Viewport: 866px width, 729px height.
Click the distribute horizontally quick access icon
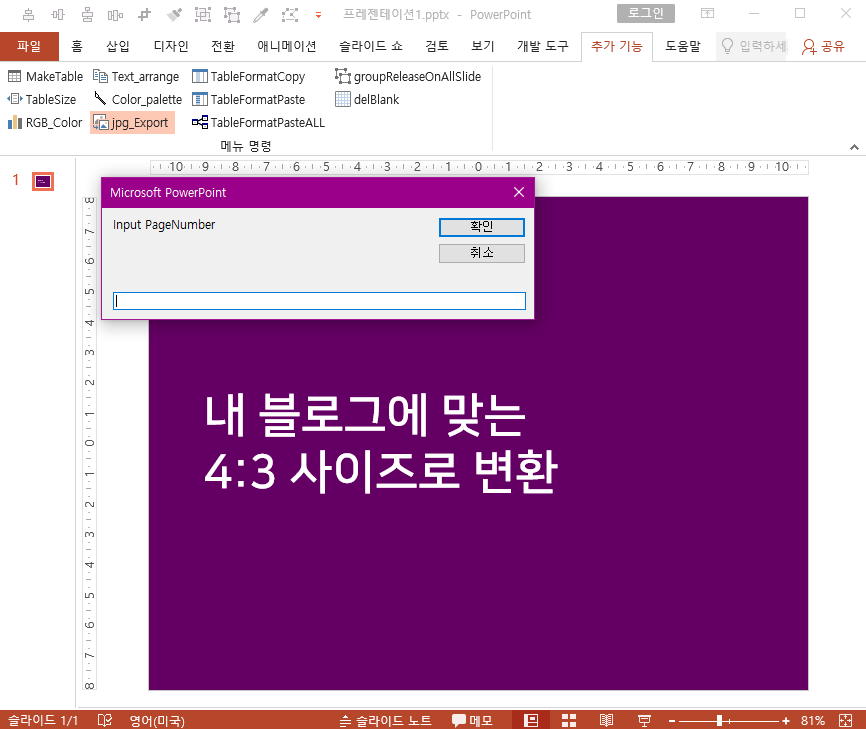pyautogui.click(x=115, y=15)
